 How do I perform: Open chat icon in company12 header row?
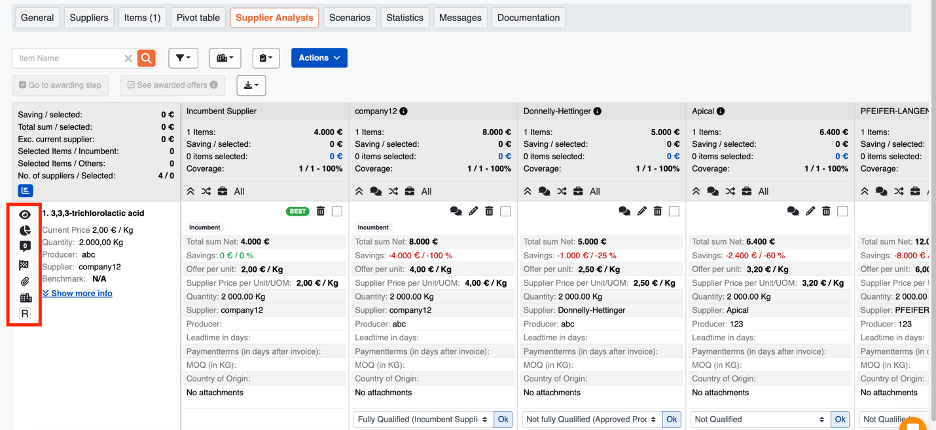(376, 192)
